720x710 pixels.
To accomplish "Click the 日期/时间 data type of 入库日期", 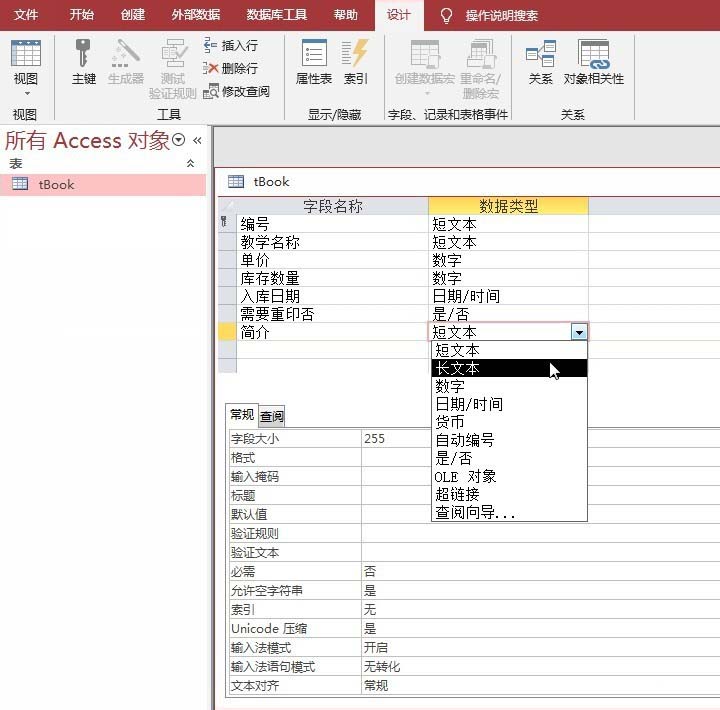I will click(508, 296).
